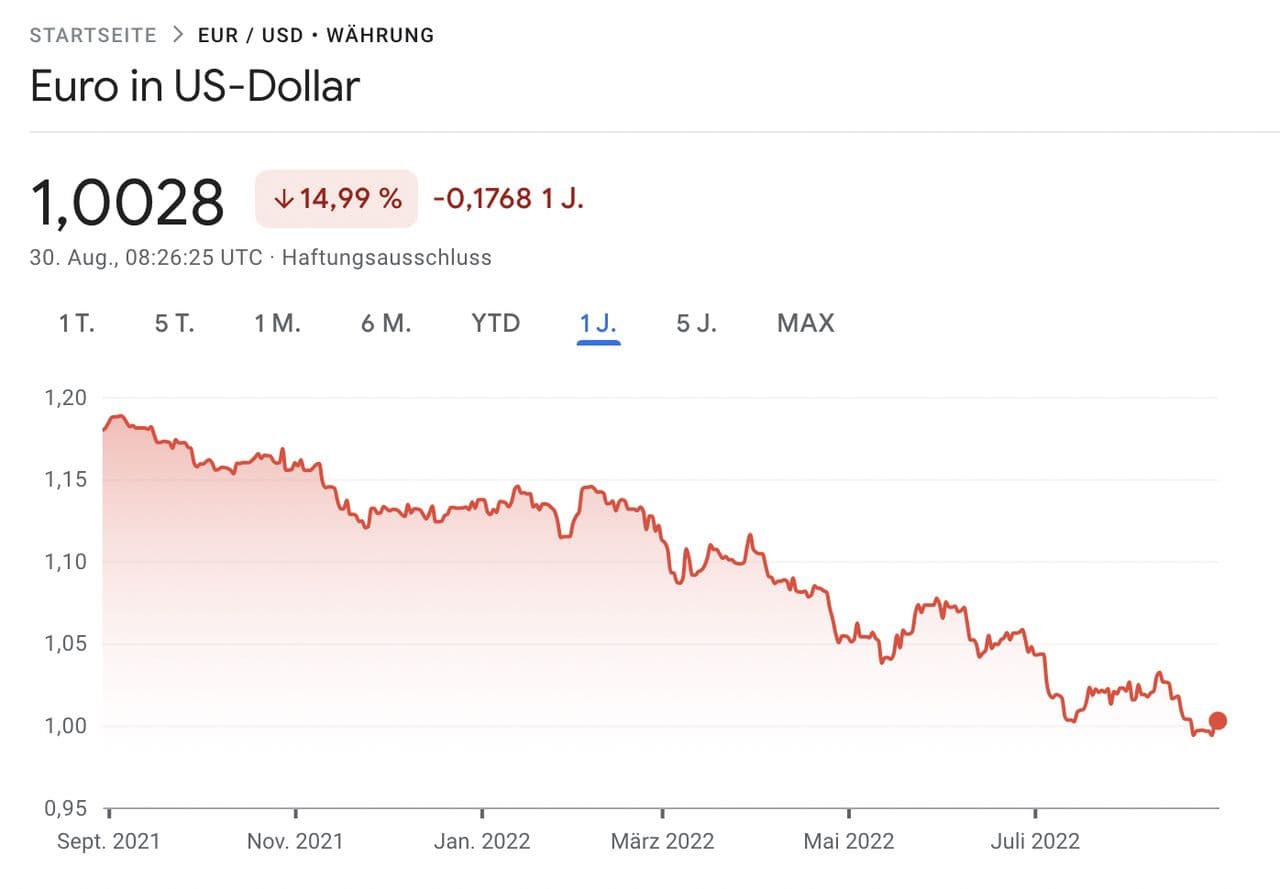1280x889 pixels.
Task: Switch to the 1 M. range tab
Action: click(x=277, y=323)
